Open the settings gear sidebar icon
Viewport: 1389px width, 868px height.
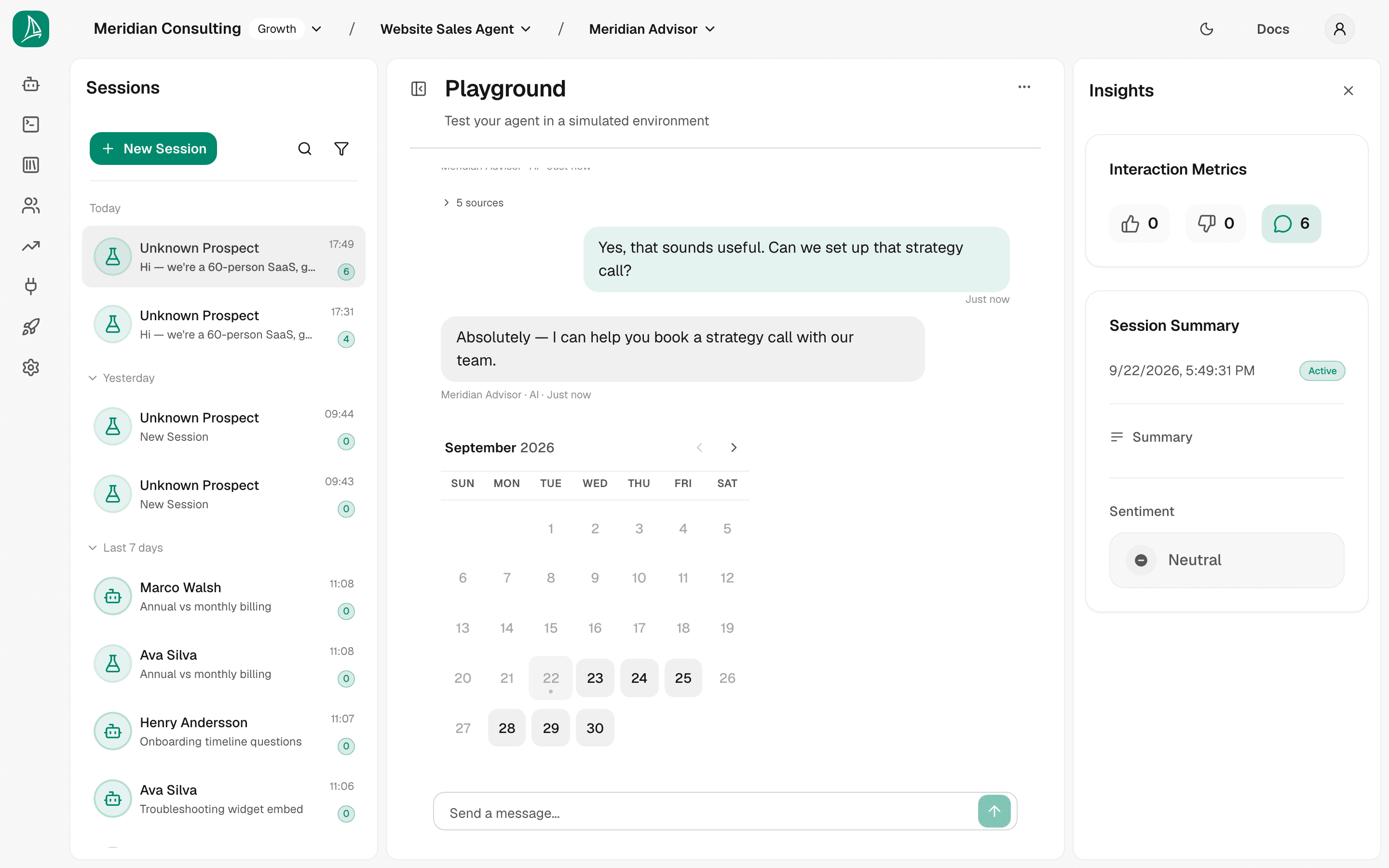coord(31,367)
